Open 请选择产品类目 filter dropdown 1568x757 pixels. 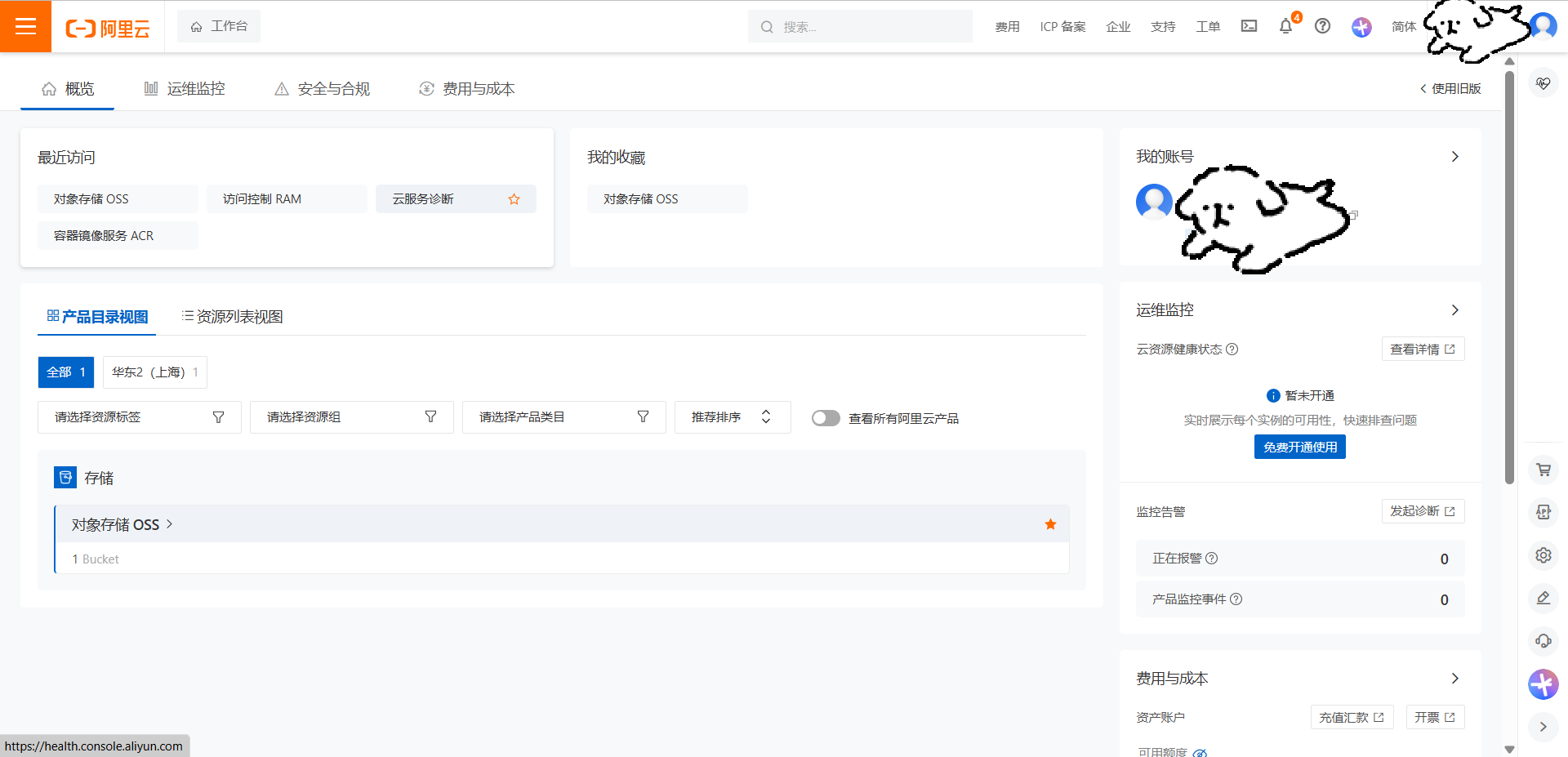click(x=564, y=417)
